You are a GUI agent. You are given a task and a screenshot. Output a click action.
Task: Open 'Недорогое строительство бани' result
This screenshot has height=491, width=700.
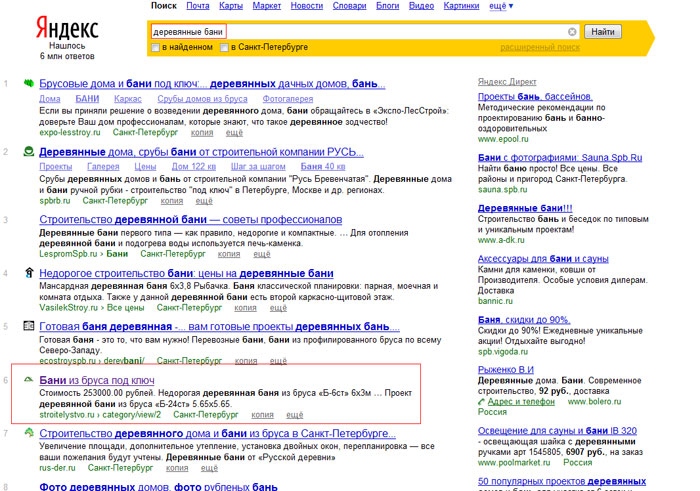pyautogui.click(x=186, y=273)
